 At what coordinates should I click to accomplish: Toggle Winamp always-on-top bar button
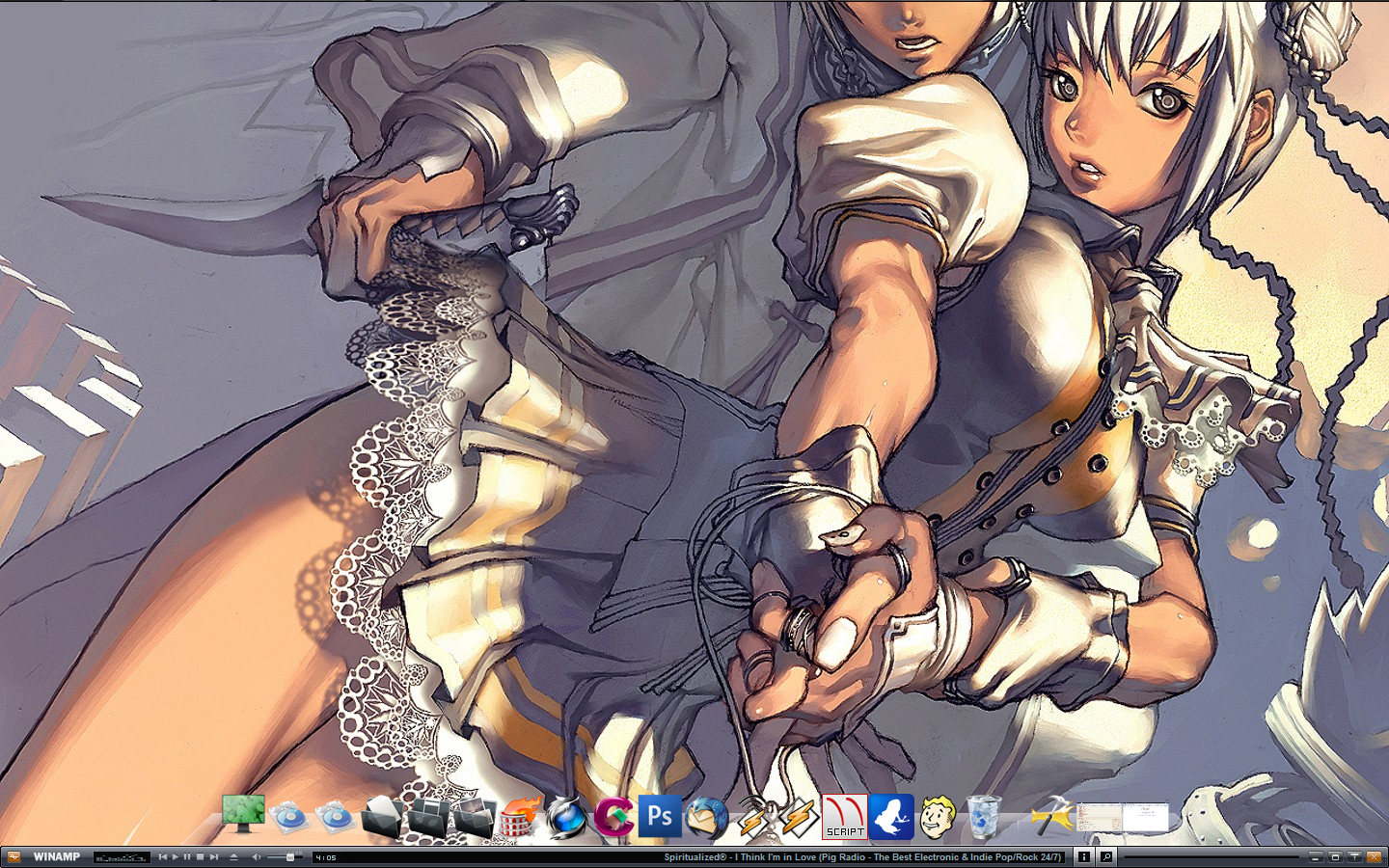pyautogui.click(x=1354, y=856)
